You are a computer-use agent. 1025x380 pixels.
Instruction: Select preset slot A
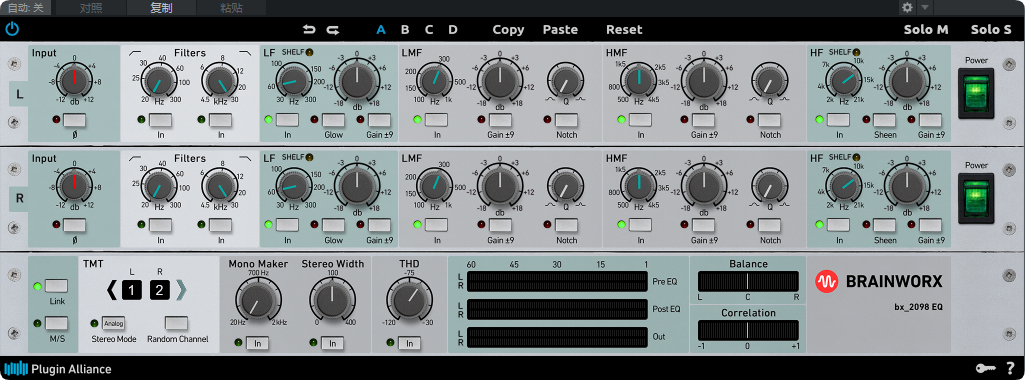[x=381, y=29]
